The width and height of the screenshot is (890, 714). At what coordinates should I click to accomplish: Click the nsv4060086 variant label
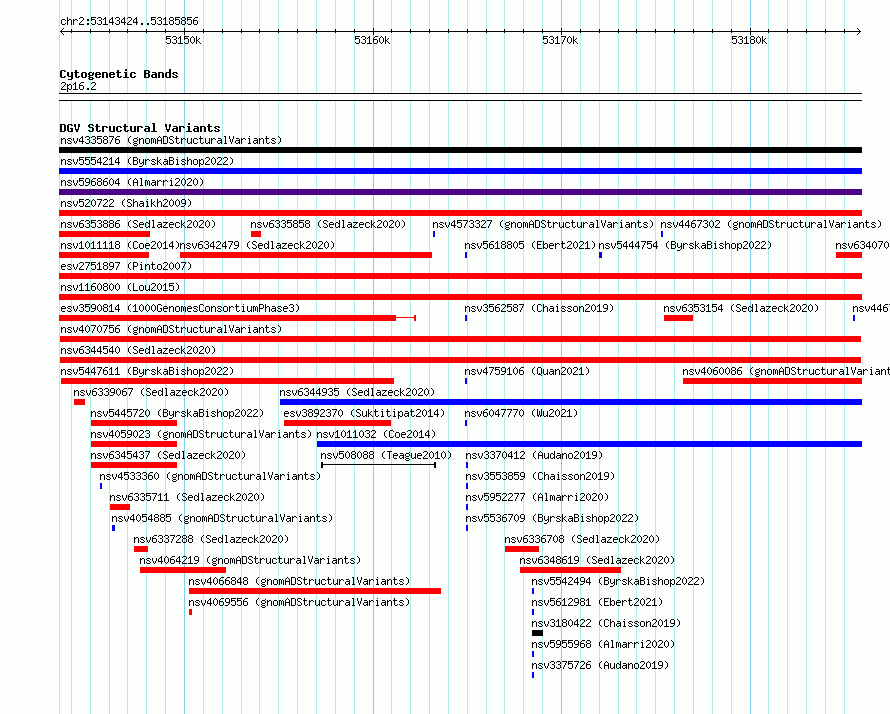pos(786,371)
